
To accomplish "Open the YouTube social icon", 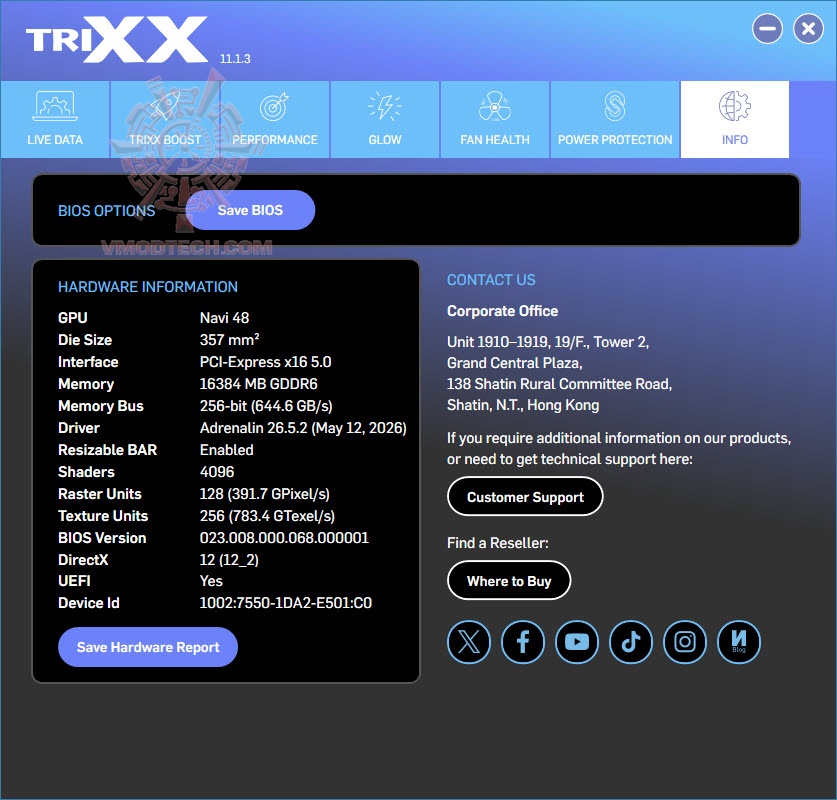I will click(x=577, y=641).
